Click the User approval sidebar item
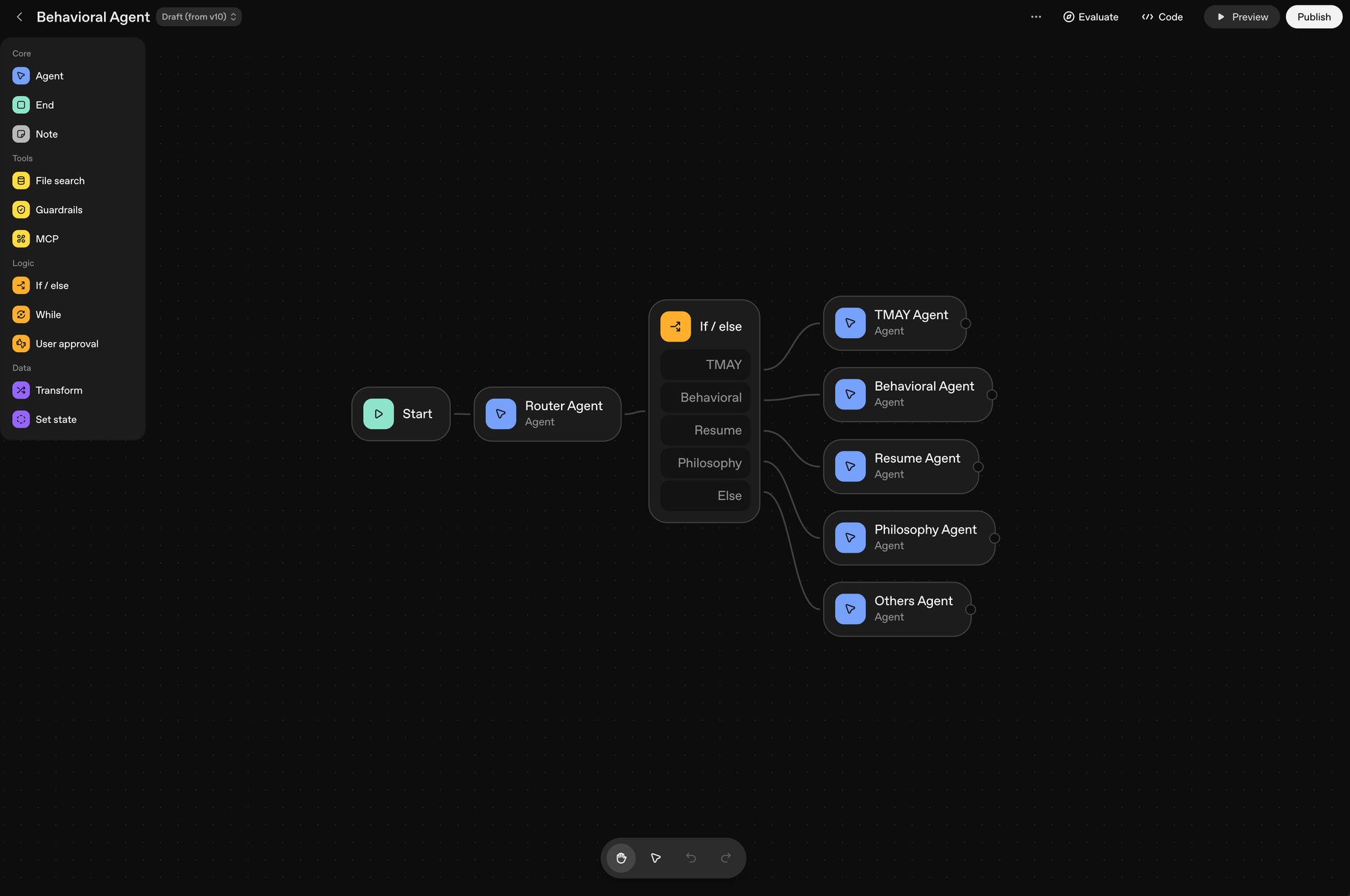 tap(66, 343)
